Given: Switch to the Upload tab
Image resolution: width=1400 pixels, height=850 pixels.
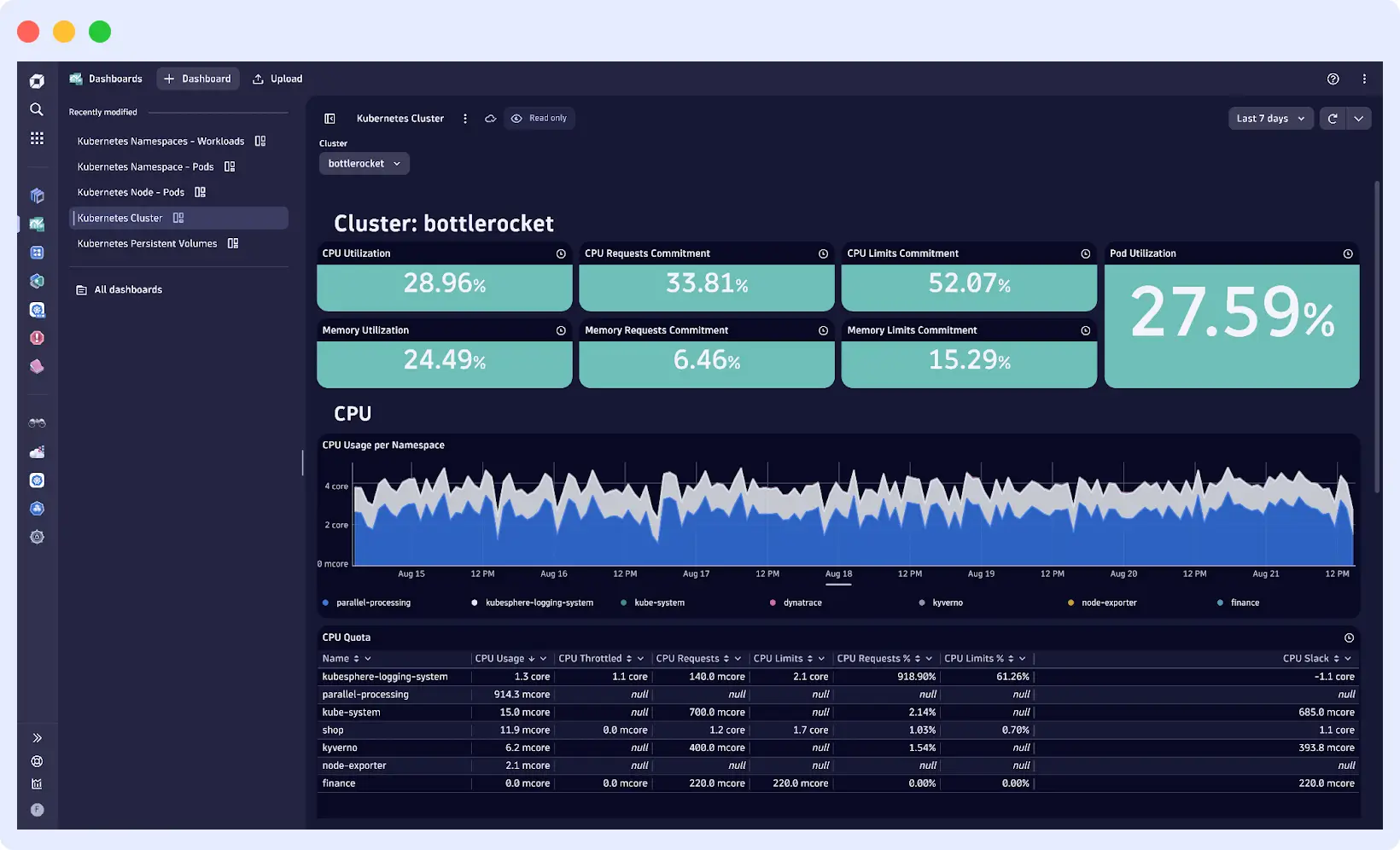Looking at the screenshot, I should tap(277, 79).
